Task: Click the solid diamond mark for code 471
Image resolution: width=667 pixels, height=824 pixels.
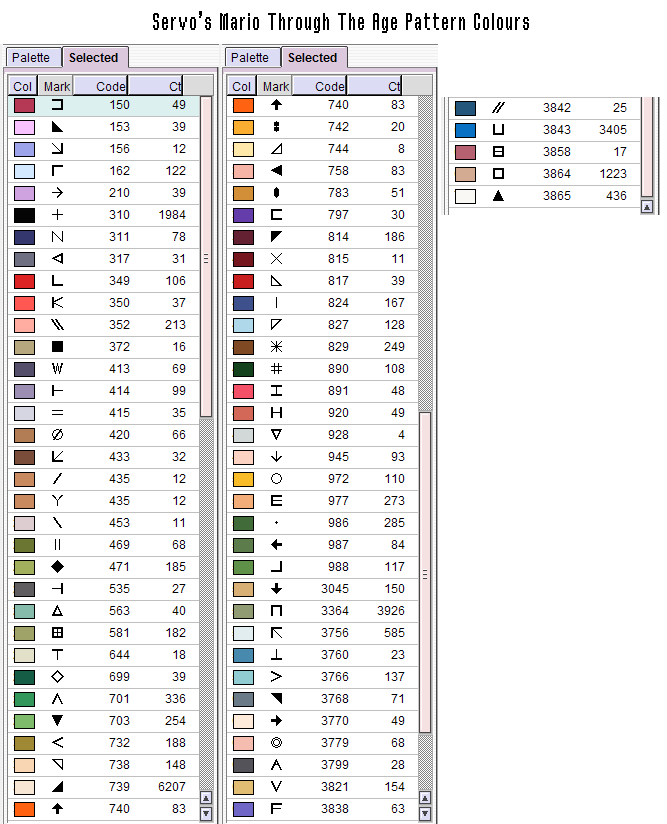Action: pyautogui.click(x=57, y=567)
